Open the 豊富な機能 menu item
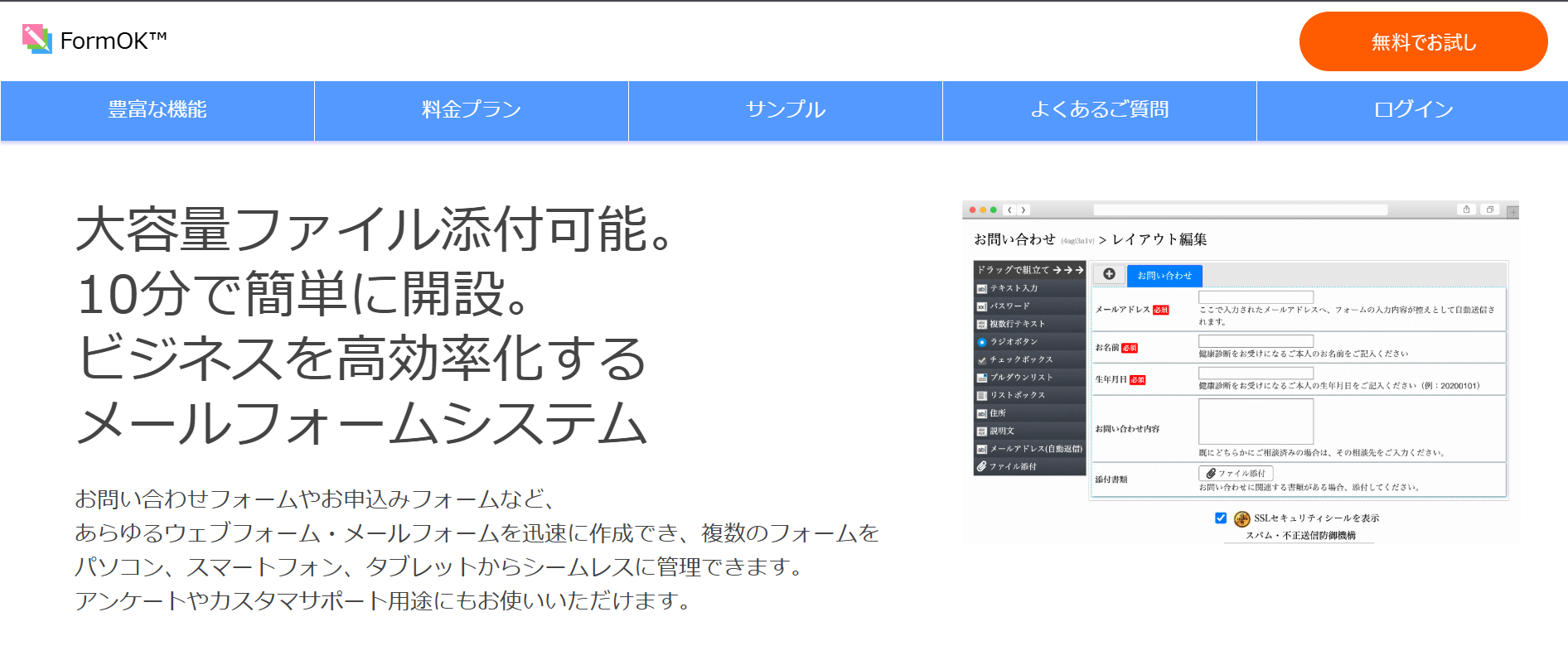Viewport: 1568px width, 665px height. [157, 110]
